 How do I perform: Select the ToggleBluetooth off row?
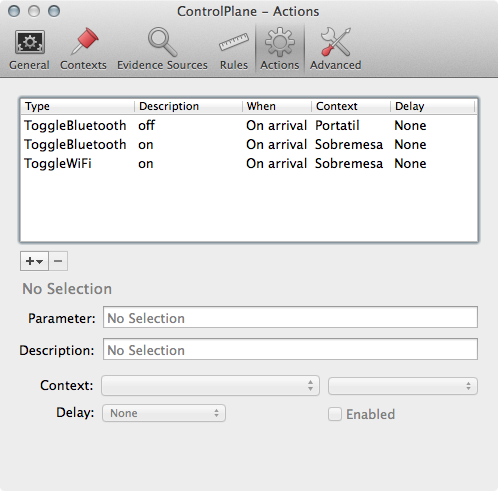tap(249, 126)
